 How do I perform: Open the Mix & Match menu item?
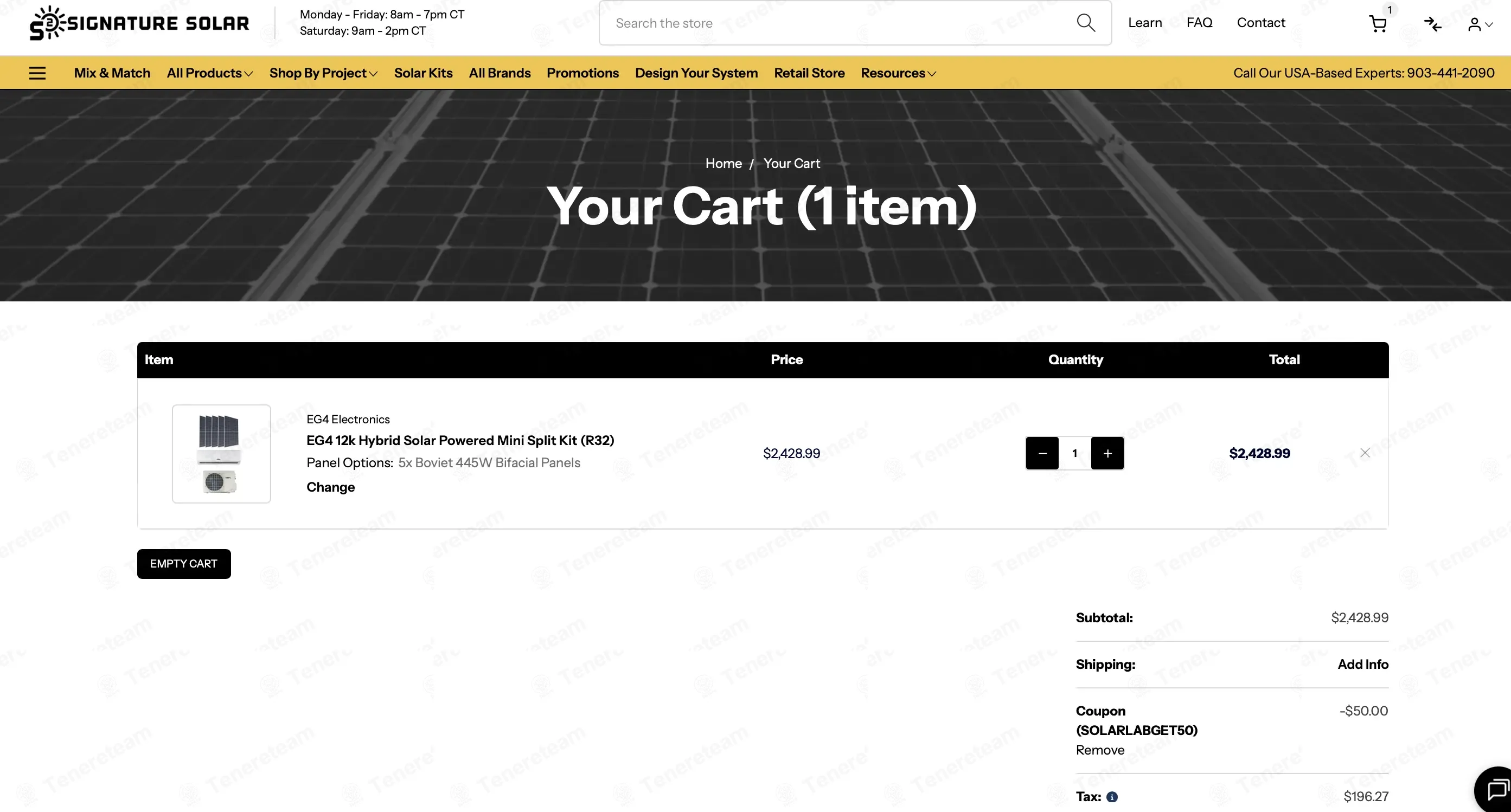point(112,73)
